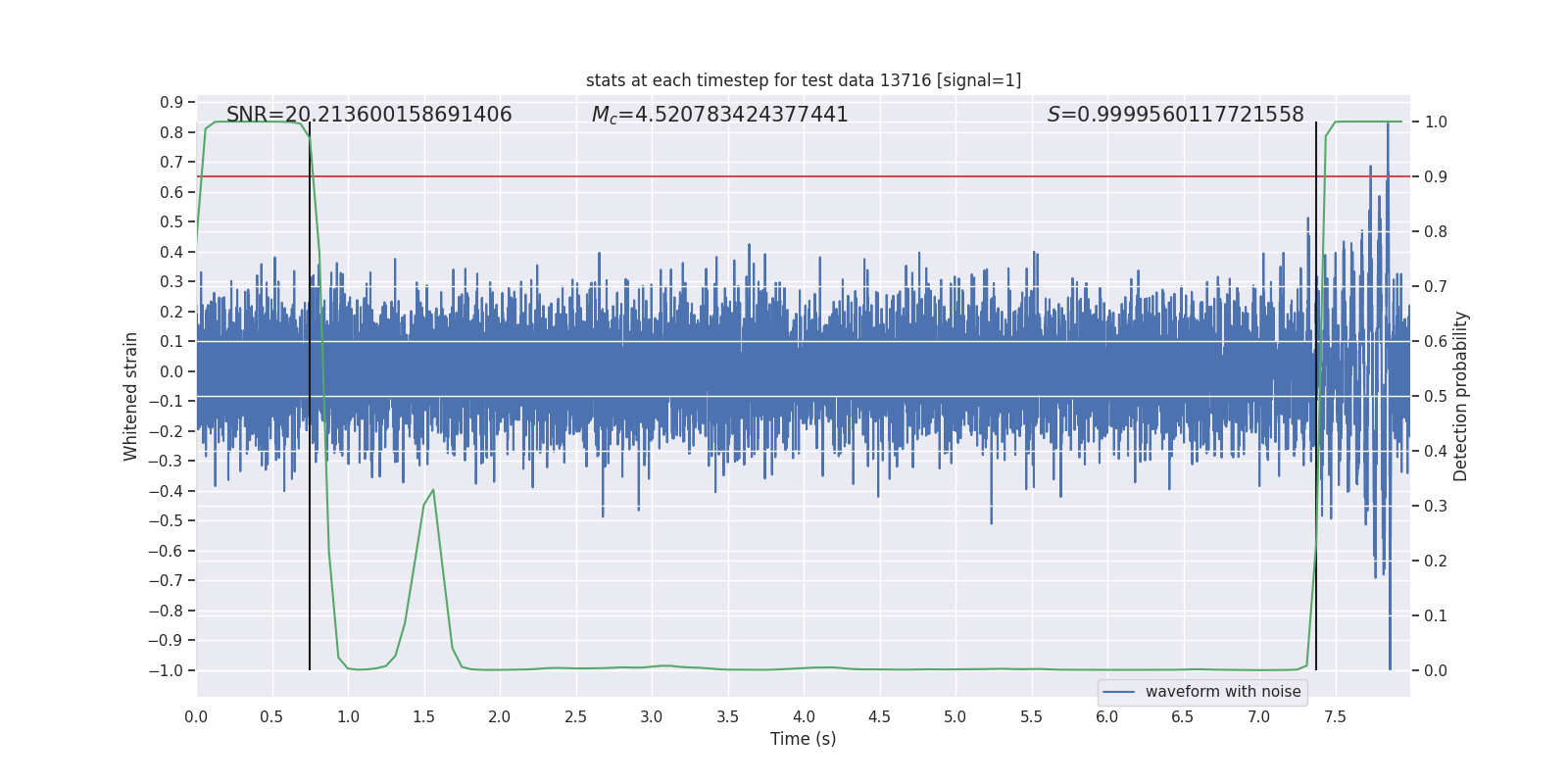1568x784 pixels.
Task: Click the 0.0 tick on the time axis
Action: click(x=196, y=716)
